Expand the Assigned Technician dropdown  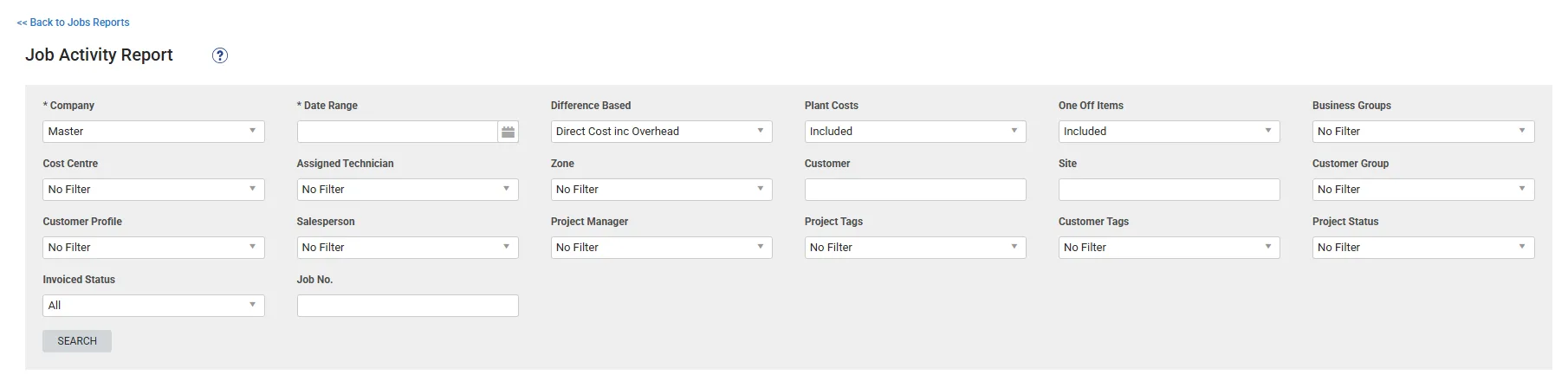(407, 190)
